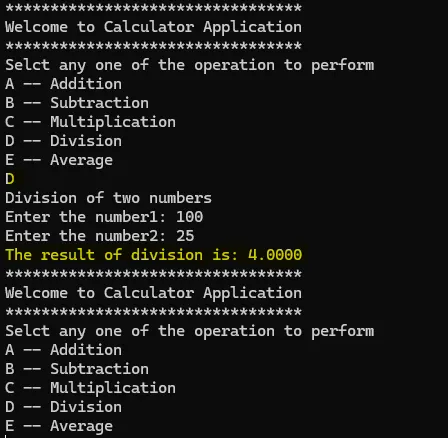Click the first 'Selct any one' prompt line
This screenshot has height=438, width=448.
(x=189, y=66)
